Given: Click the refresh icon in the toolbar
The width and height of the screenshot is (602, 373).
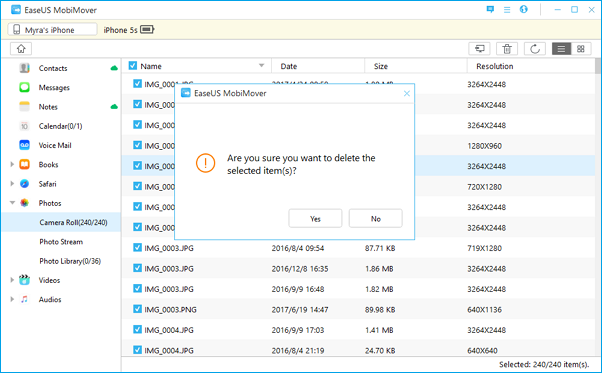Looking at the screenshot, I should pyautogui.click(x=535, y=49).
